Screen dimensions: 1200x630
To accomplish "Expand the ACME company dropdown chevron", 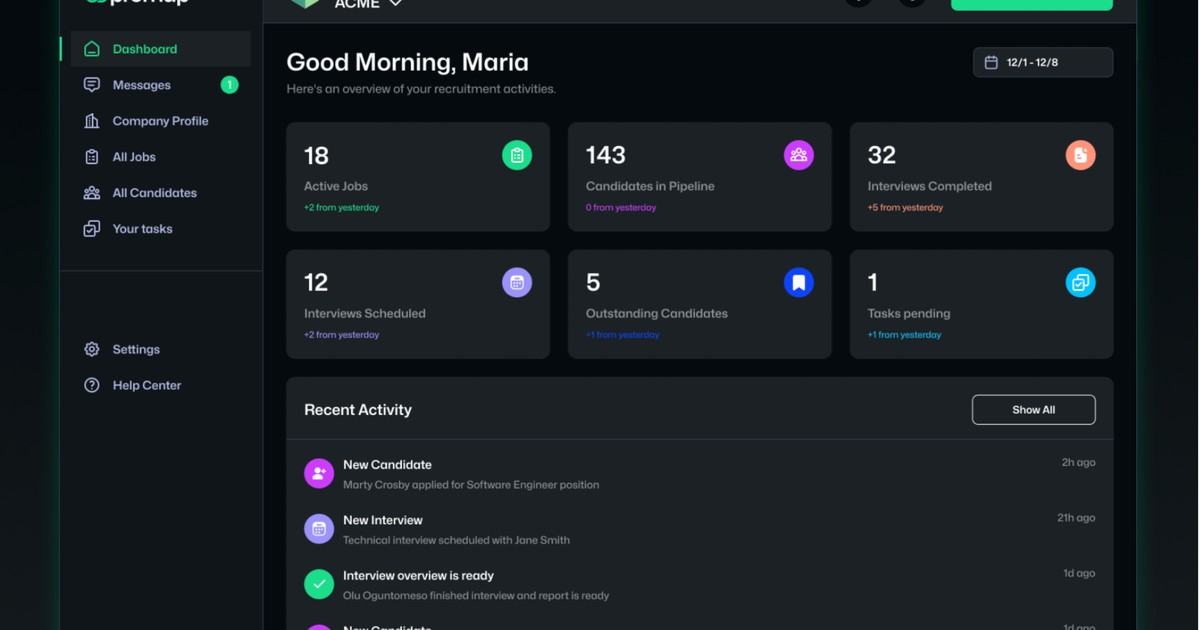I will coord(396,4).
